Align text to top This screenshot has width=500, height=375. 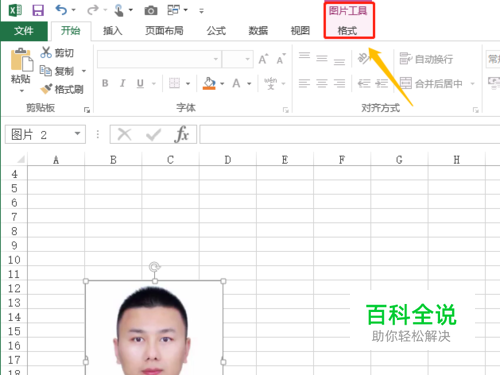coord(304,56)
